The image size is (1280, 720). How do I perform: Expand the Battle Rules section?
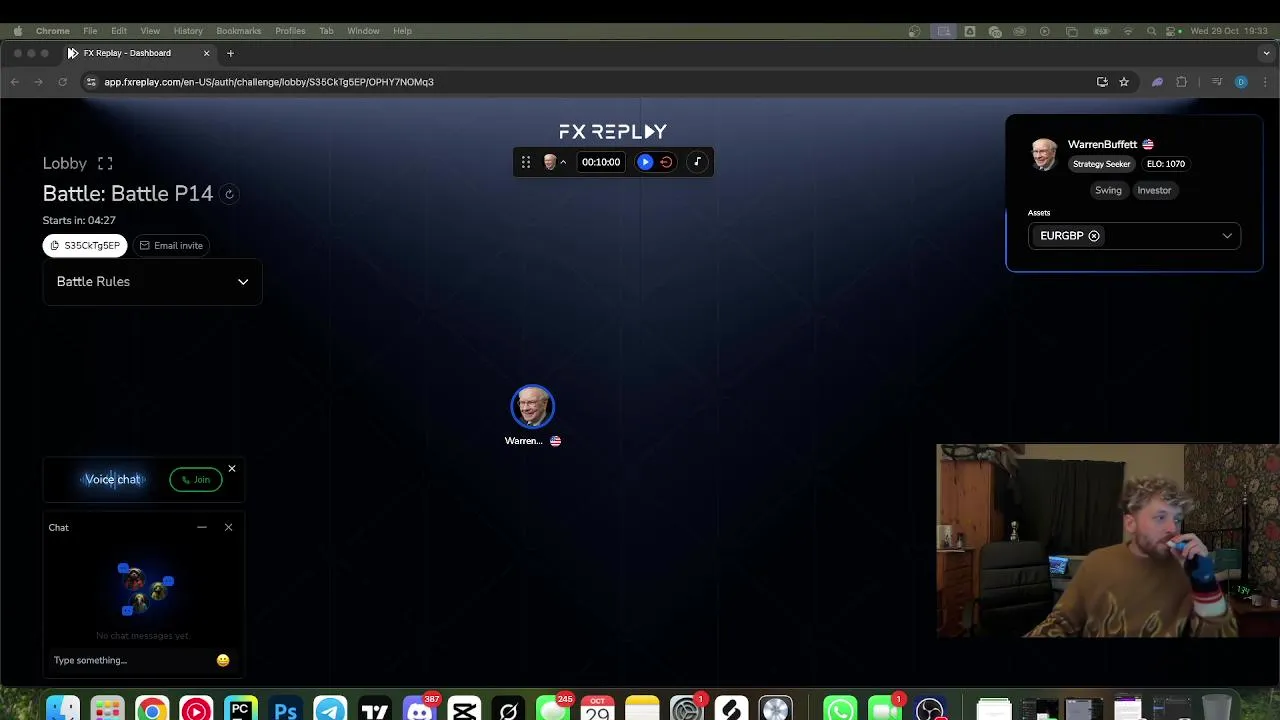[152, 282]
